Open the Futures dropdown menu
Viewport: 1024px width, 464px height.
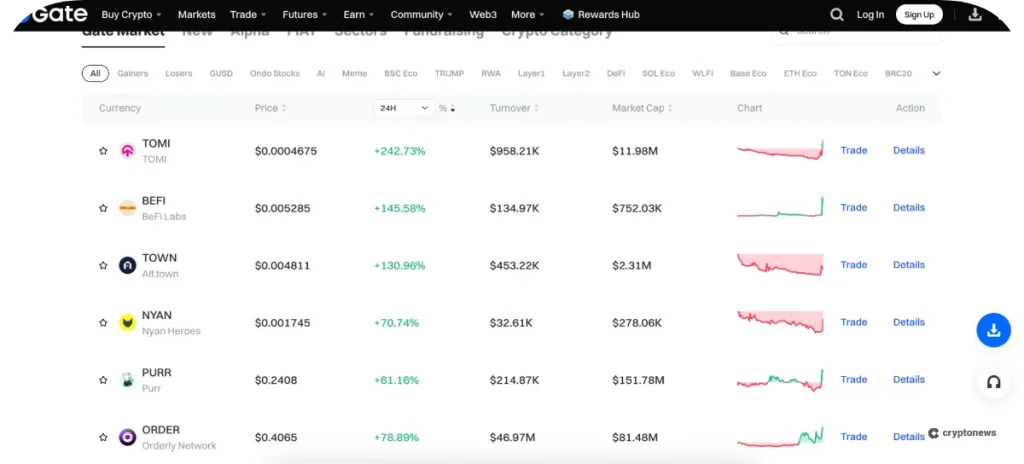pos(304,14)
